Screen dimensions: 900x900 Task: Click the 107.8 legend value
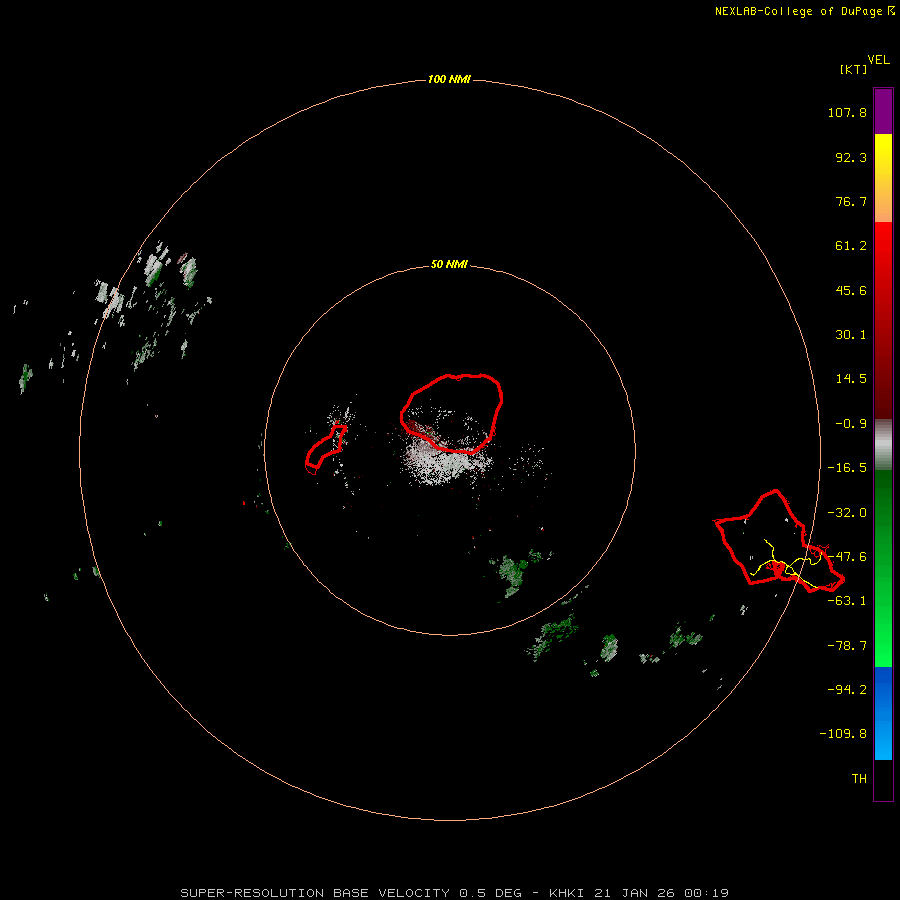[x=847, y=112]
